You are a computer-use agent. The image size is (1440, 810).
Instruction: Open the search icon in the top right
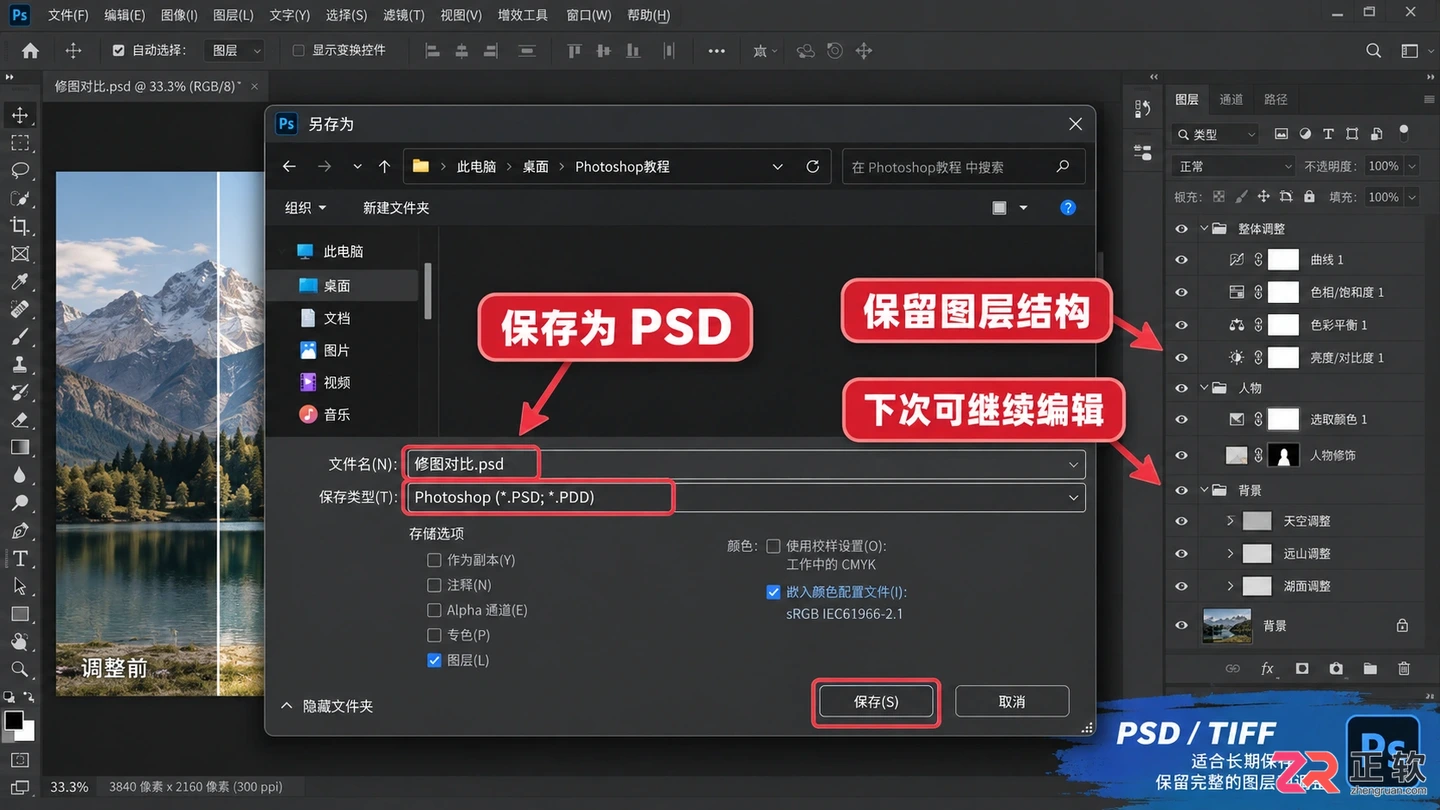pos(1374,50)
